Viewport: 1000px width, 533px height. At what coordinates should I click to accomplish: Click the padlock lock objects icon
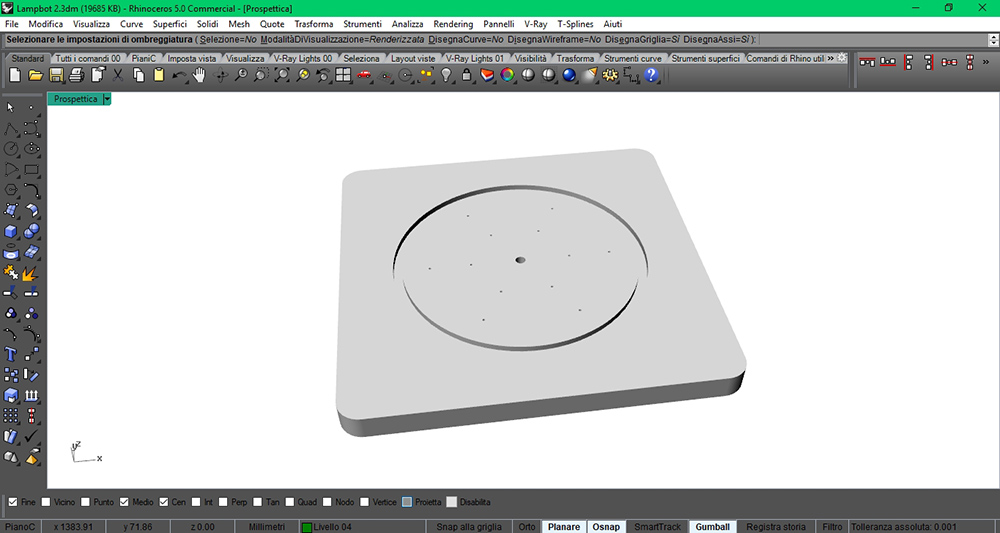click(467, 75)
